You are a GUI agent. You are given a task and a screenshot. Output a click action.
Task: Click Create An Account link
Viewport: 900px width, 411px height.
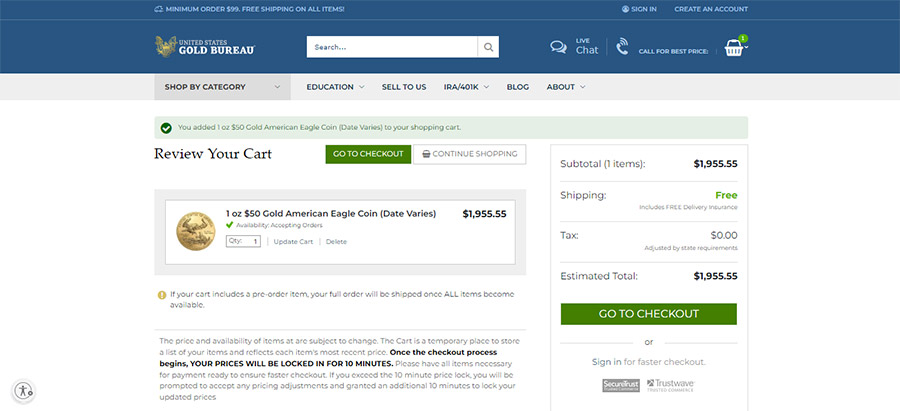pyautogui.click(x=711, y=9)
